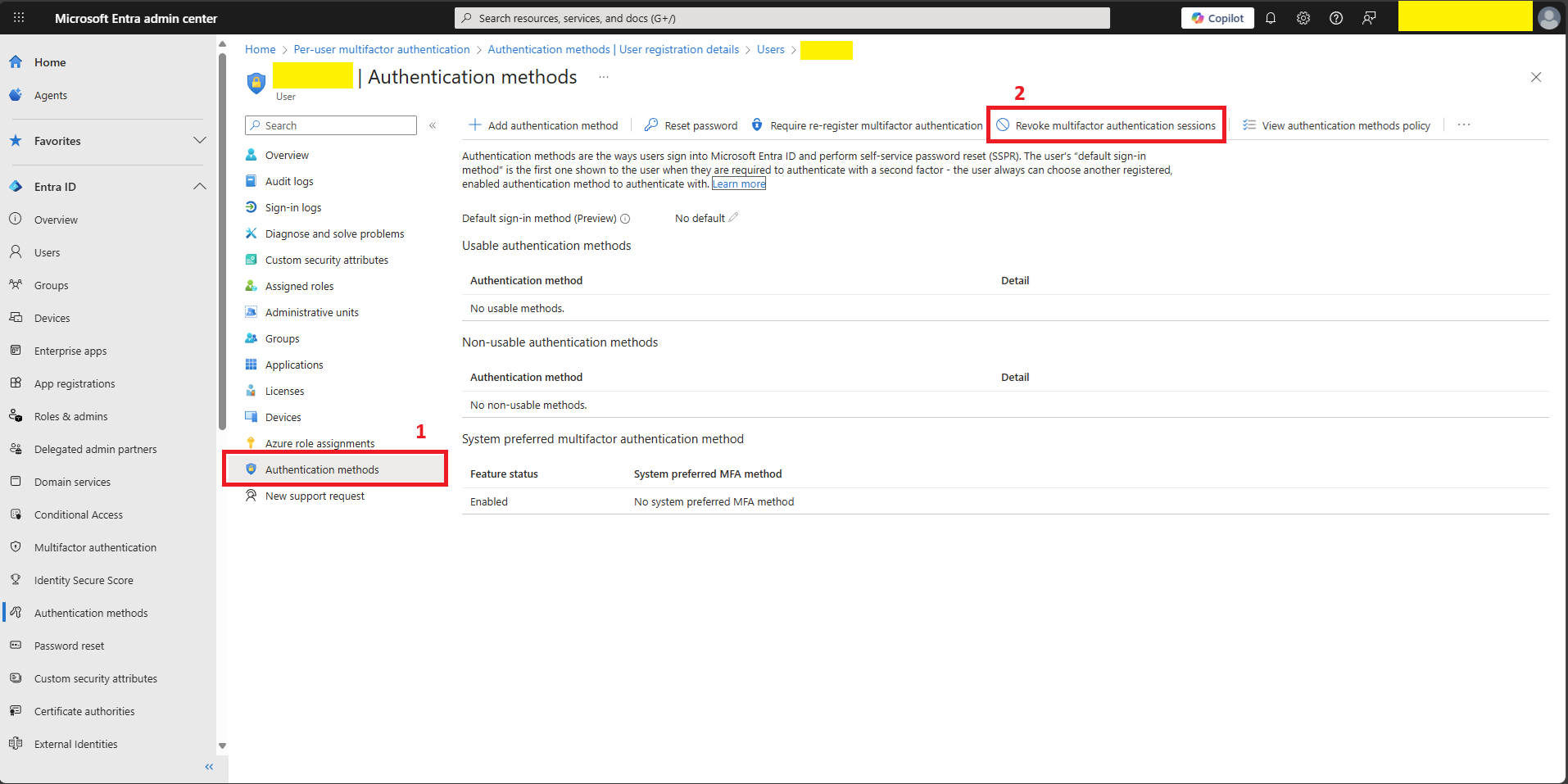
Task: Open the Copilot button
Action: [1217, 18]
